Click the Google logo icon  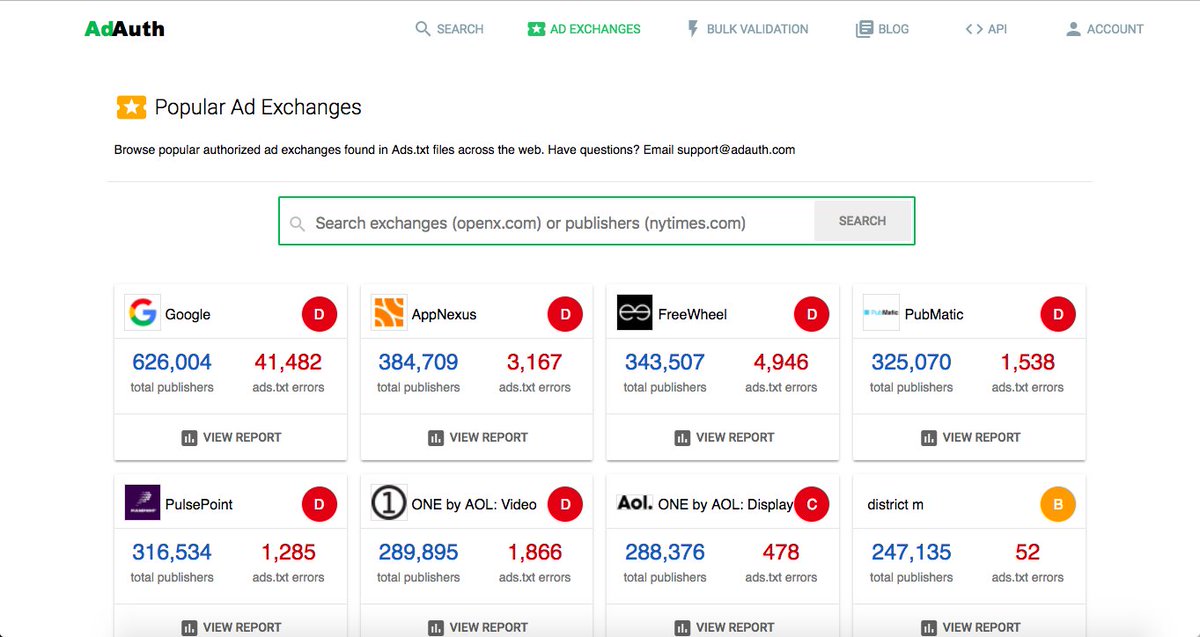click(x=143, y=313)
